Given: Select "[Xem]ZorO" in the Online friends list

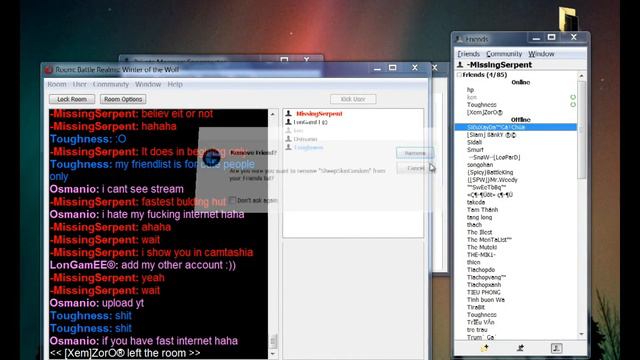Looking at the screenshot, I should coord(485,112).
